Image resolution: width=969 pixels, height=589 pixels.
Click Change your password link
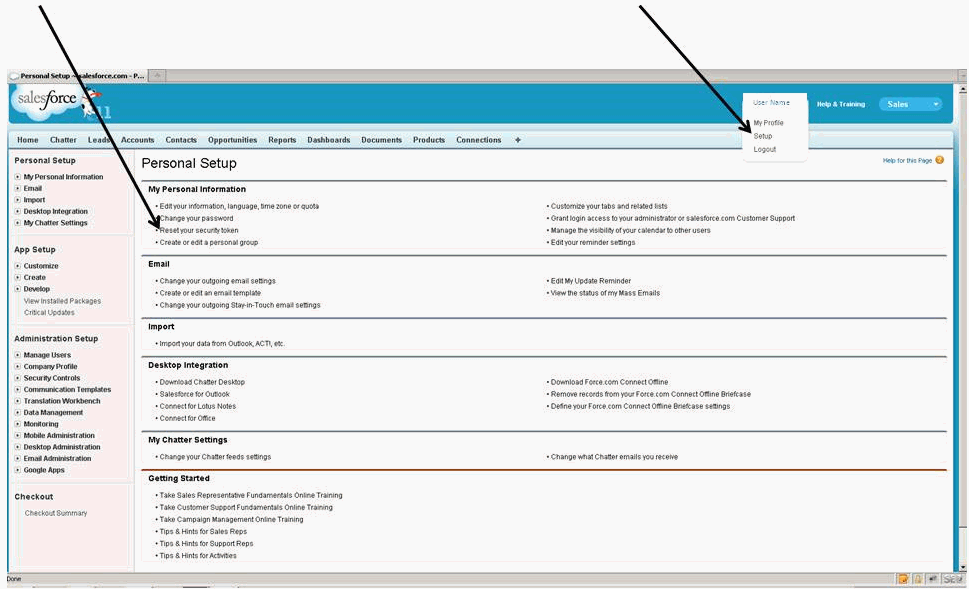click(196, 218)
